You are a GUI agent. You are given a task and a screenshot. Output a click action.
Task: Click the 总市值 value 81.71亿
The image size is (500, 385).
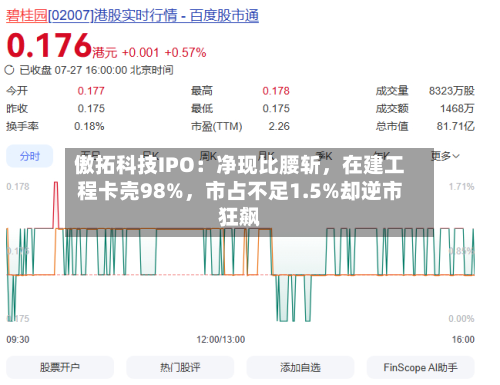pos(456,126)
